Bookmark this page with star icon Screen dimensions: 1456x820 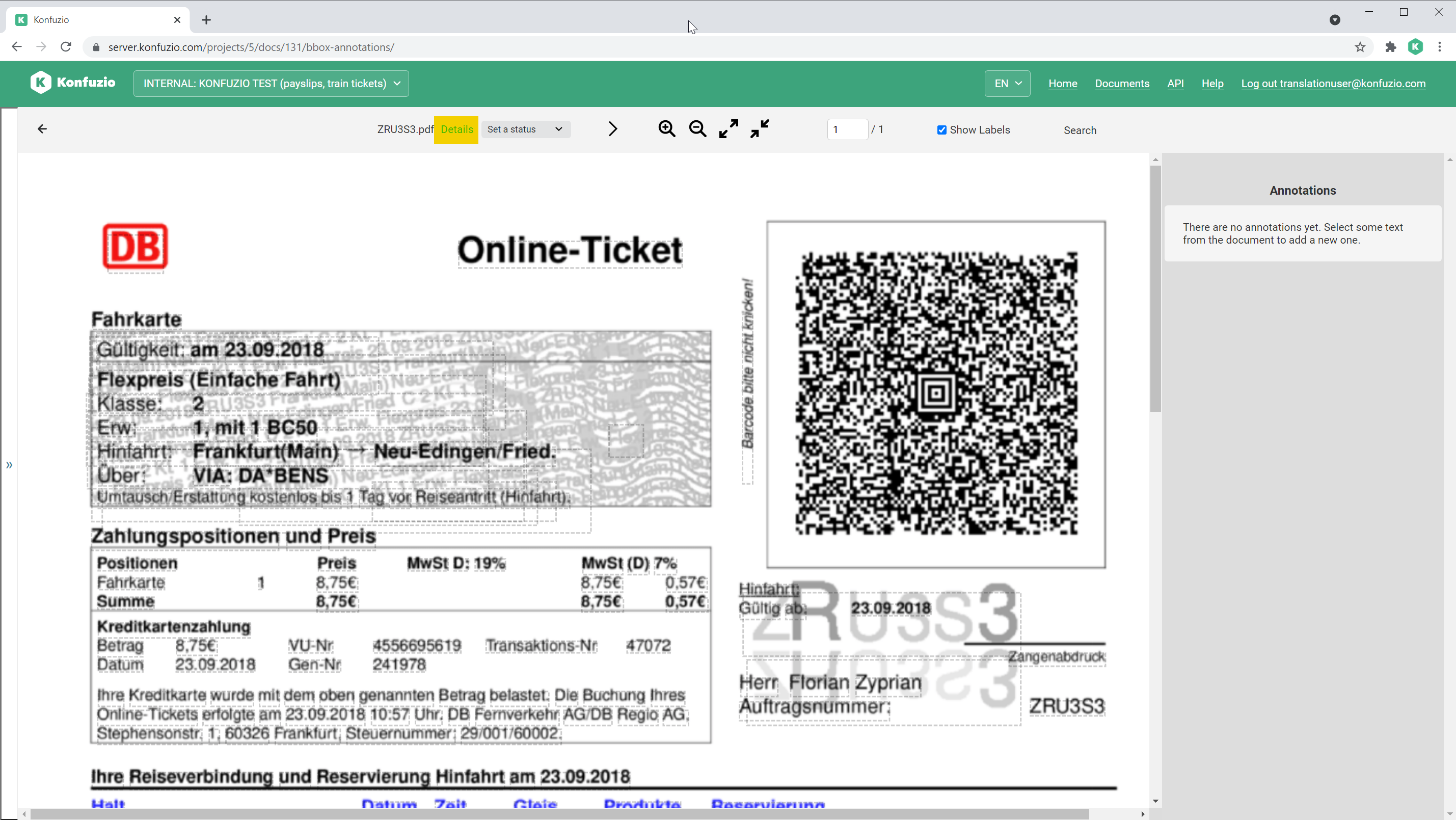pos(1360,47)
